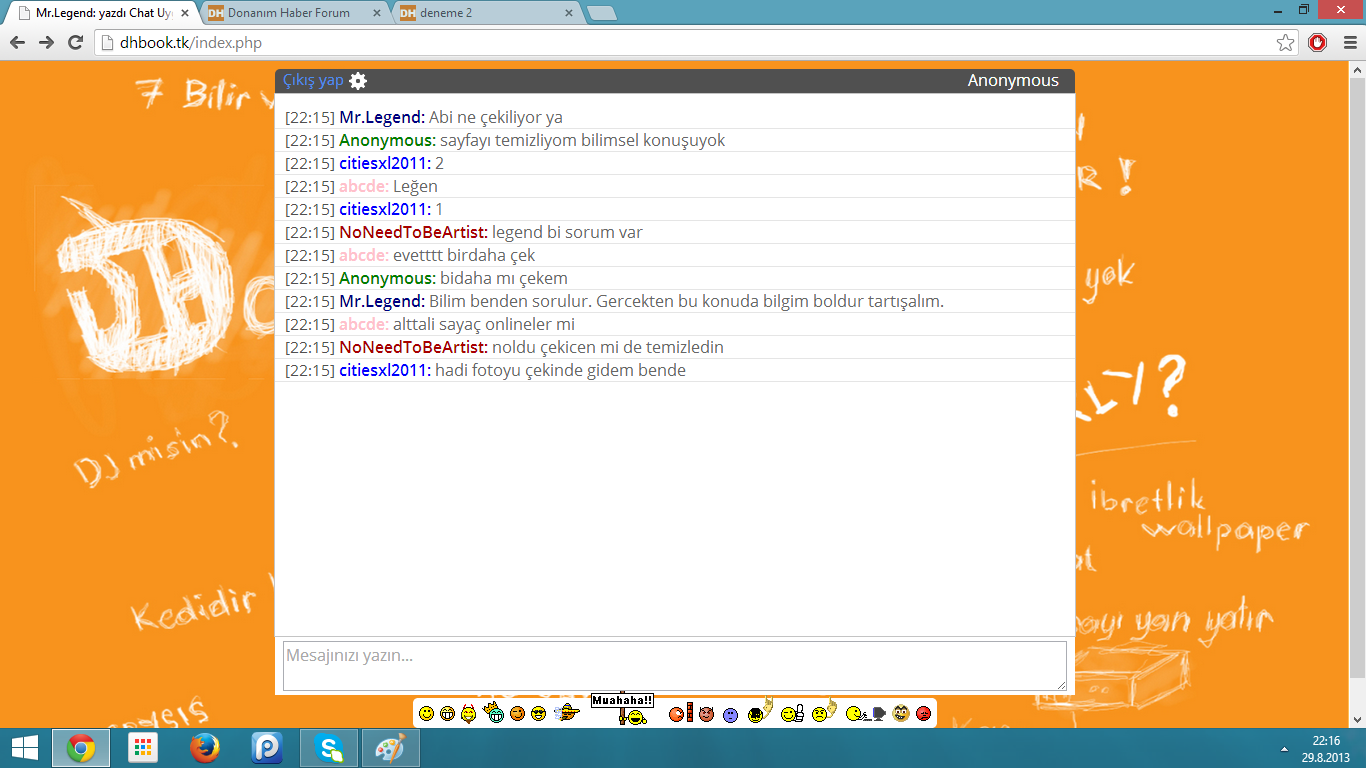Insert the bearded goofy face emoticon
This screenshot has width=1366, height=768.
[x=901, y=713]
